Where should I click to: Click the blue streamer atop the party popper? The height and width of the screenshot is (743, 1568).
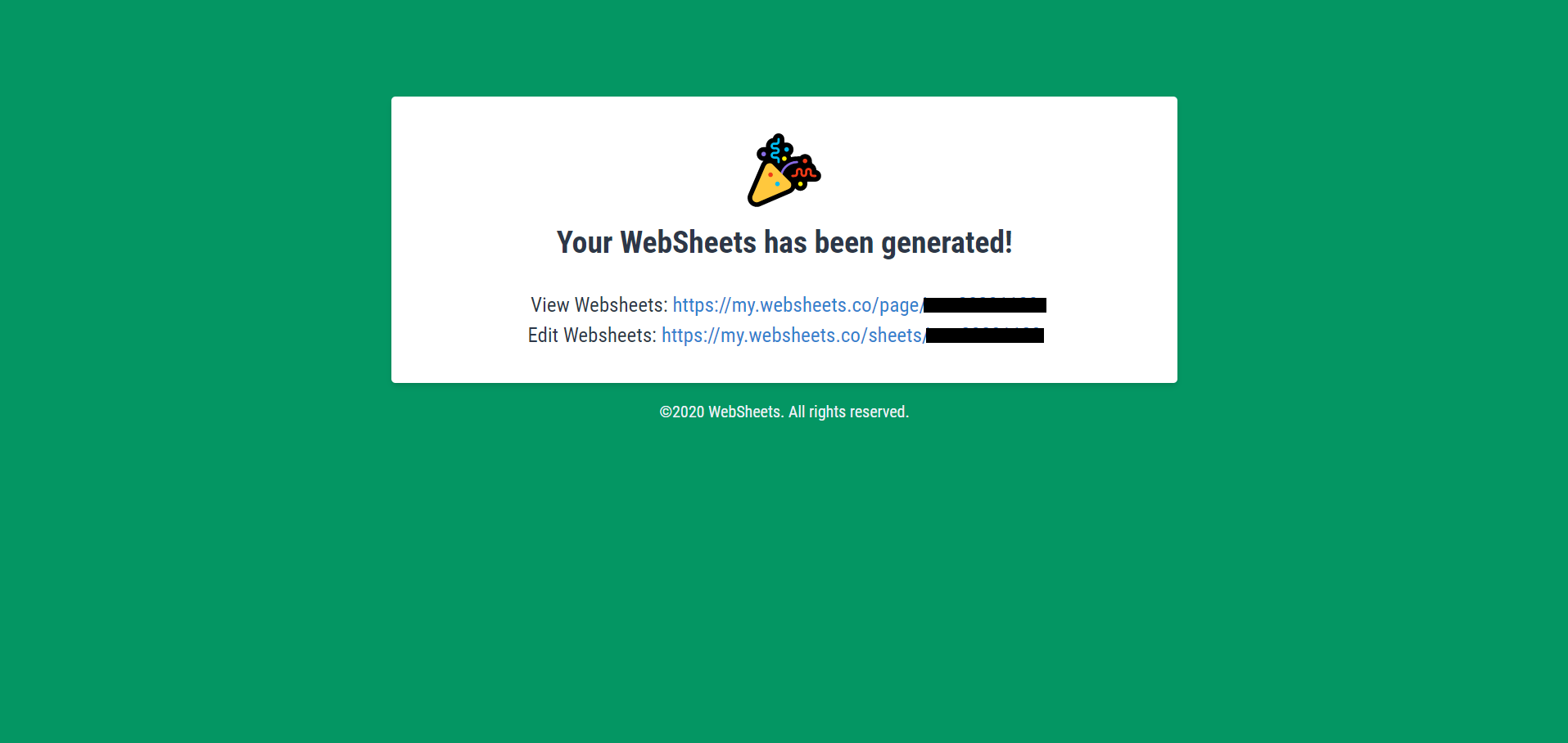click(x=775, y=149)
